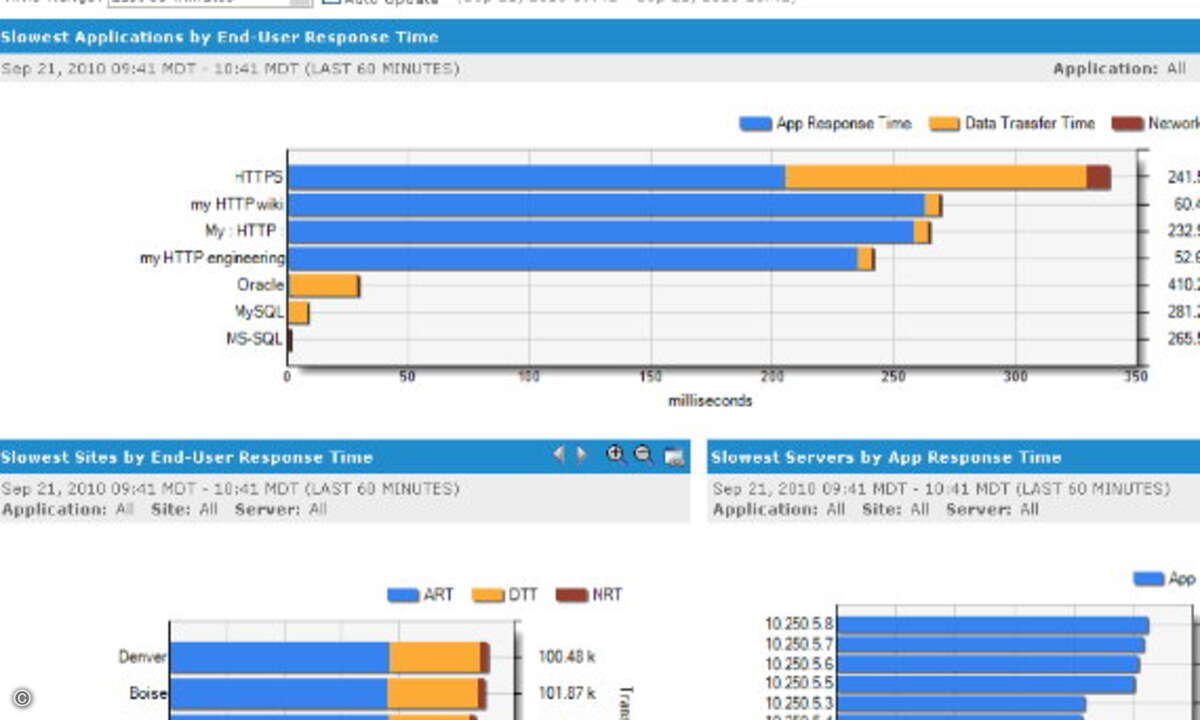Click the 101.87 k value beside Boise
This screenshot has width=1200, height=720.
566,693
